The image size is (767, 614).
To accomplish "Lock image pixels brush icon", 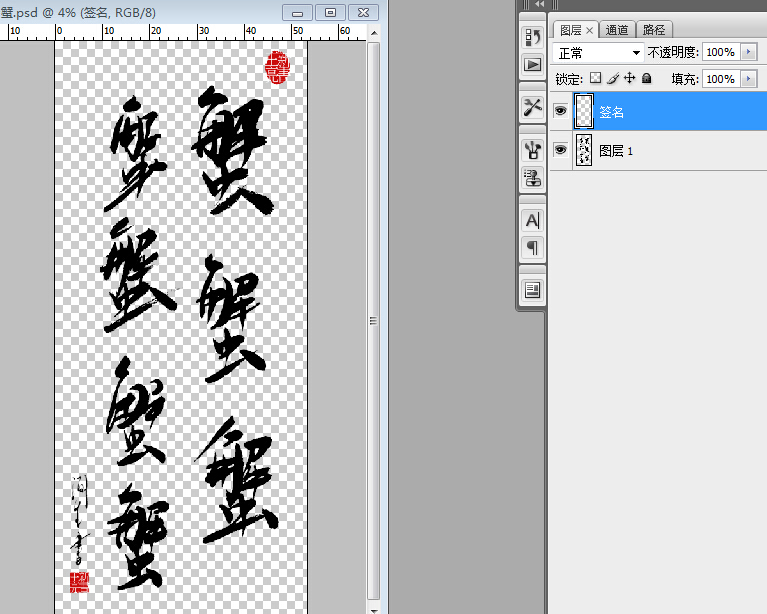I will (x=612, y=78).
